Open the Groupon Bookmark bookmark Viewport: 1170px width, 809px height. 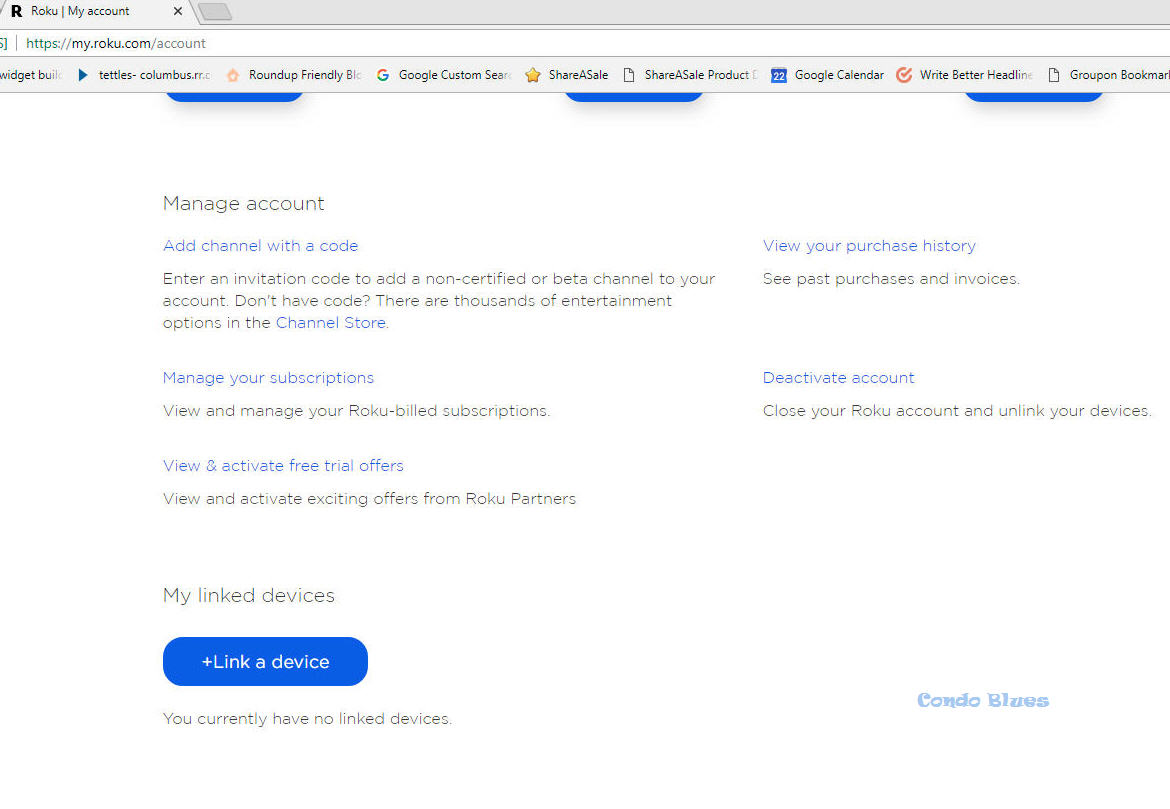click(1109, 75)
